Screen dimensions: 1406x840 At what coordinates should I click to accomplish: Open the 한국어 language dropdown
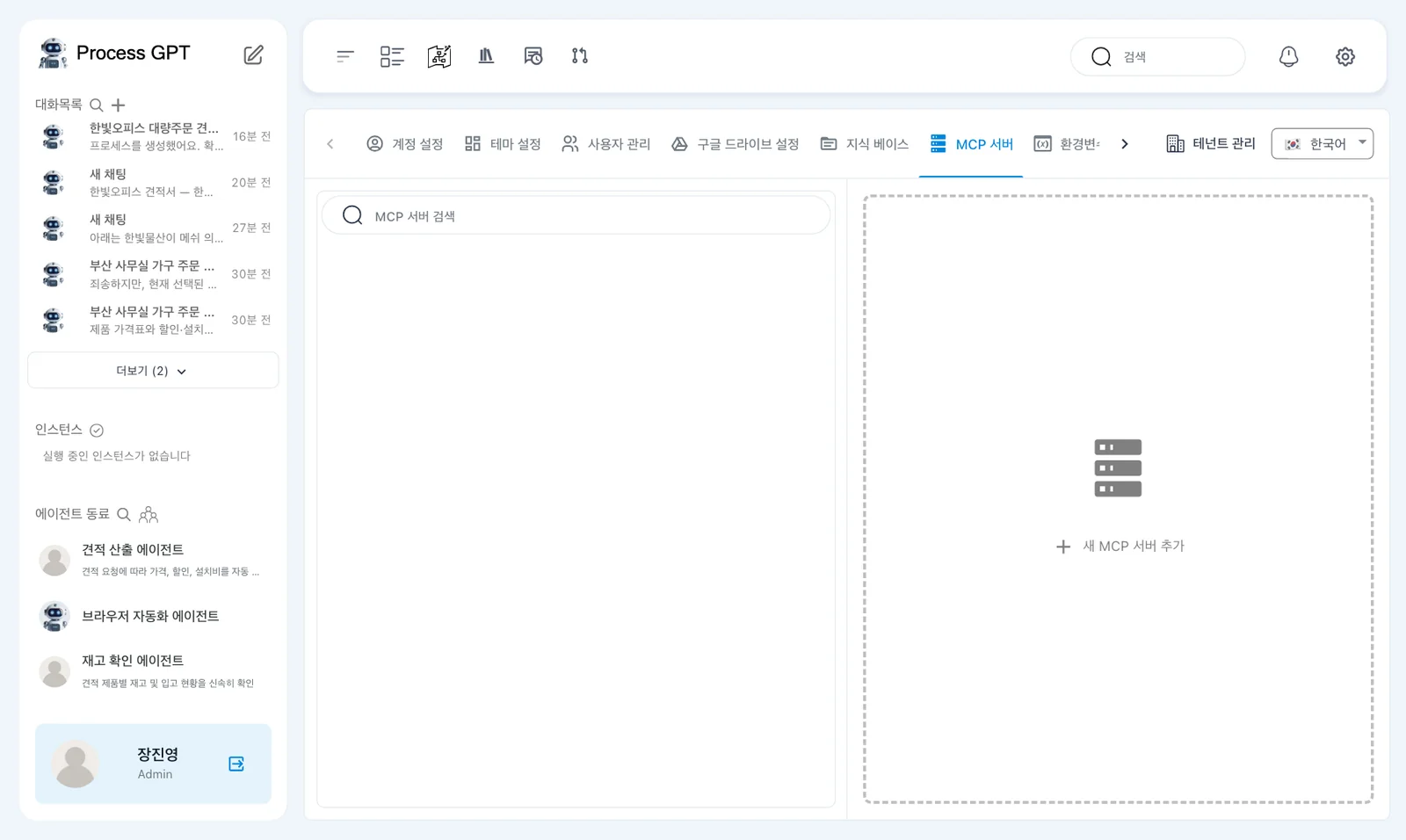(1323, 144)
